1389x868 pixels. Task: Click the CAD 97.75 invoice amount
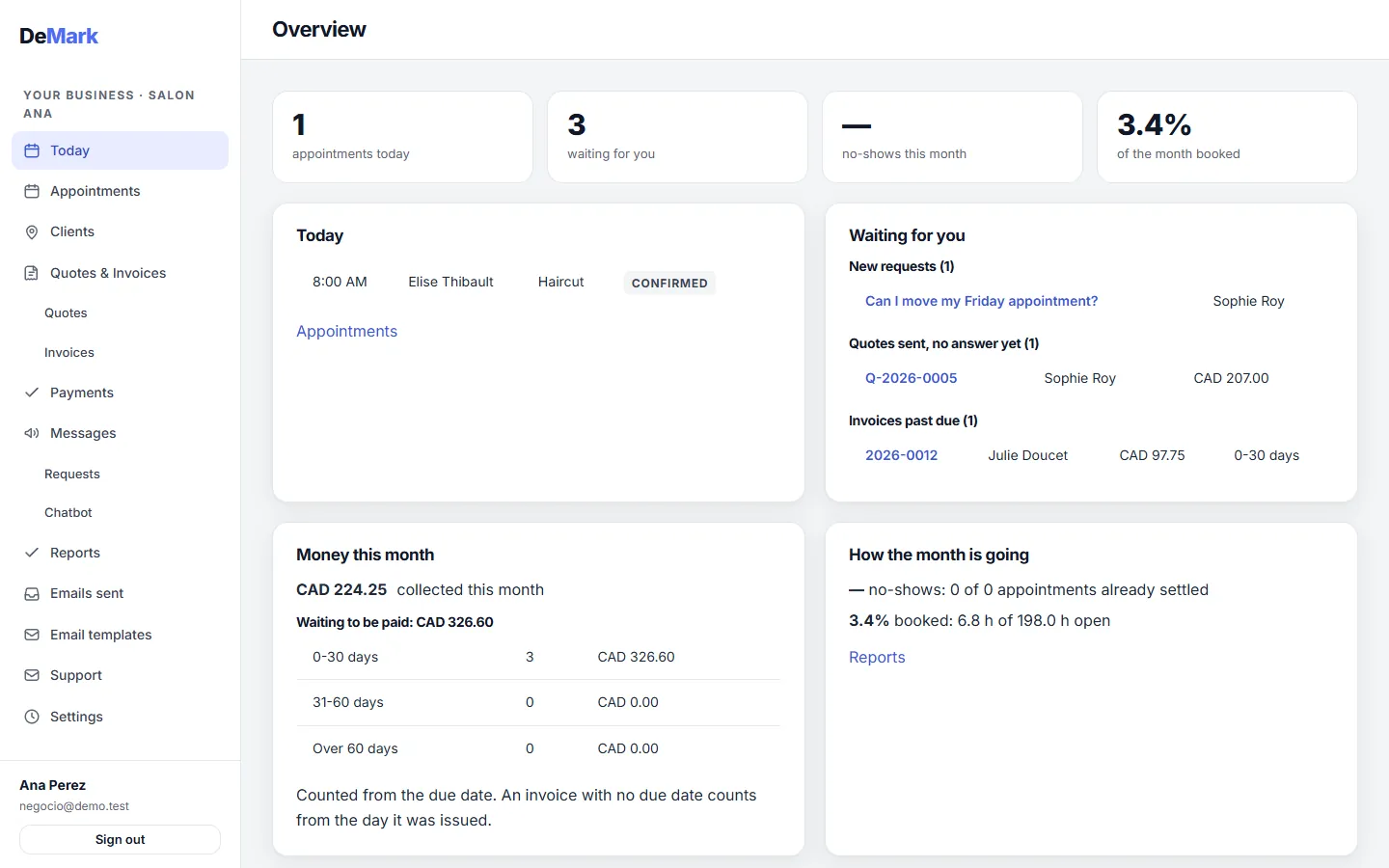click(x=1152, y=455)
